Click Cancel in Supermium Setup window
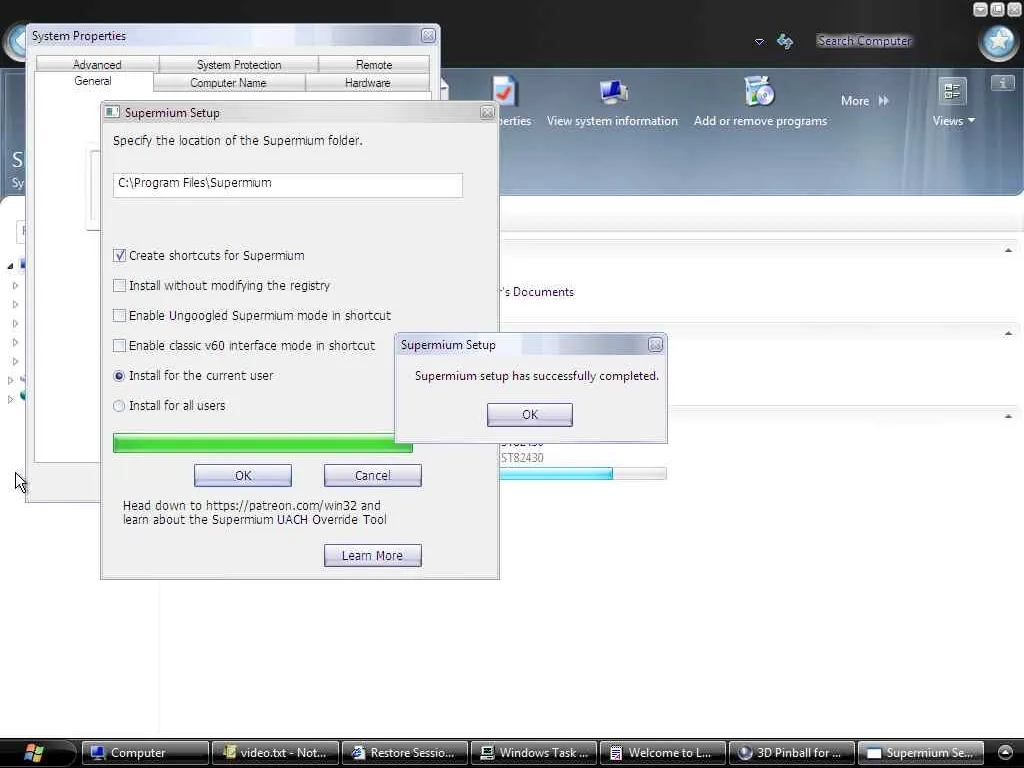The image size is (1024, 768). (373, 475)
